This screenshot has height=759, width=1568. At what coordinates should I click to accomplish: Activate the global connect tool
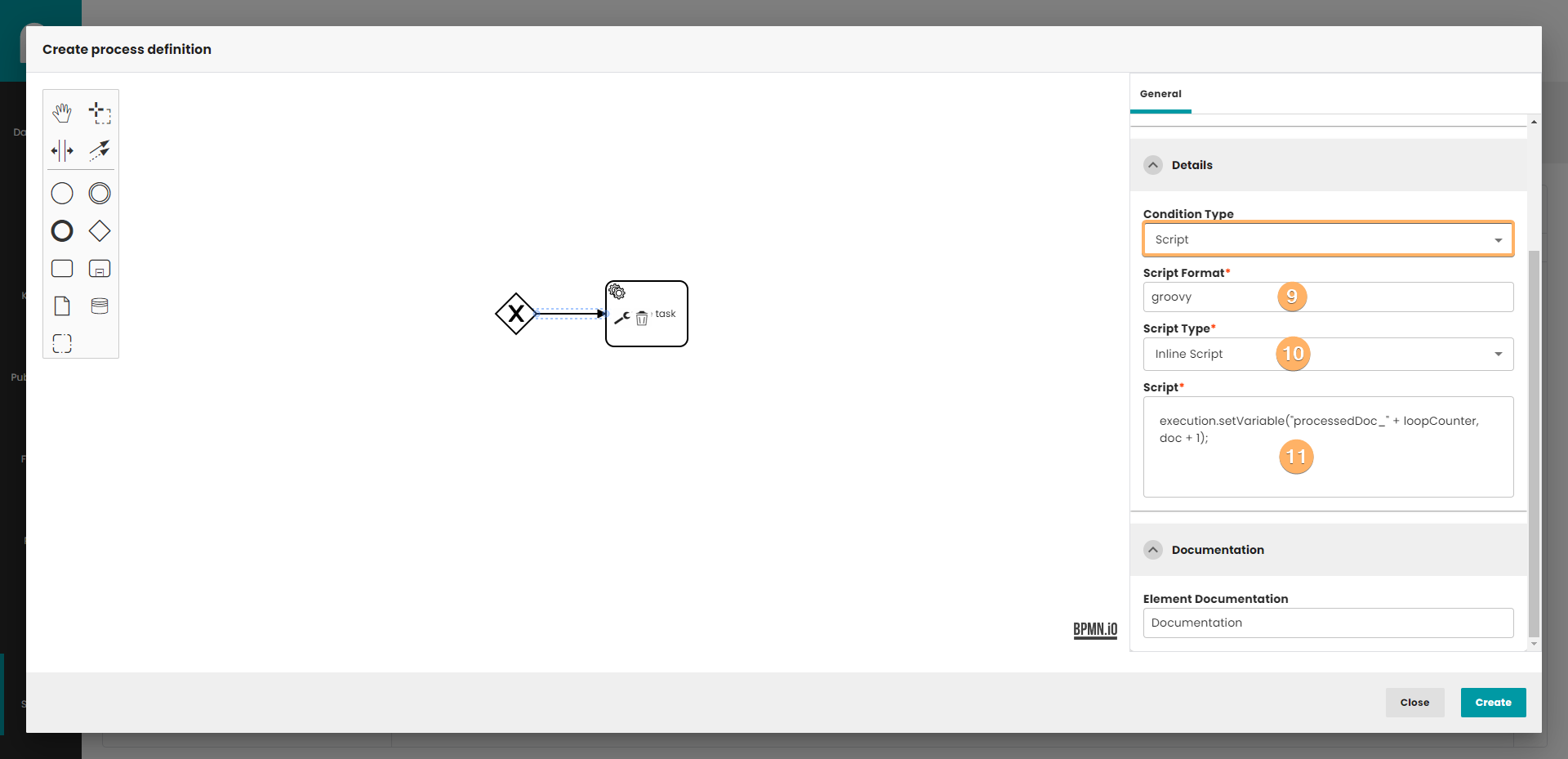pyautogui.click(x=100, y=150)
